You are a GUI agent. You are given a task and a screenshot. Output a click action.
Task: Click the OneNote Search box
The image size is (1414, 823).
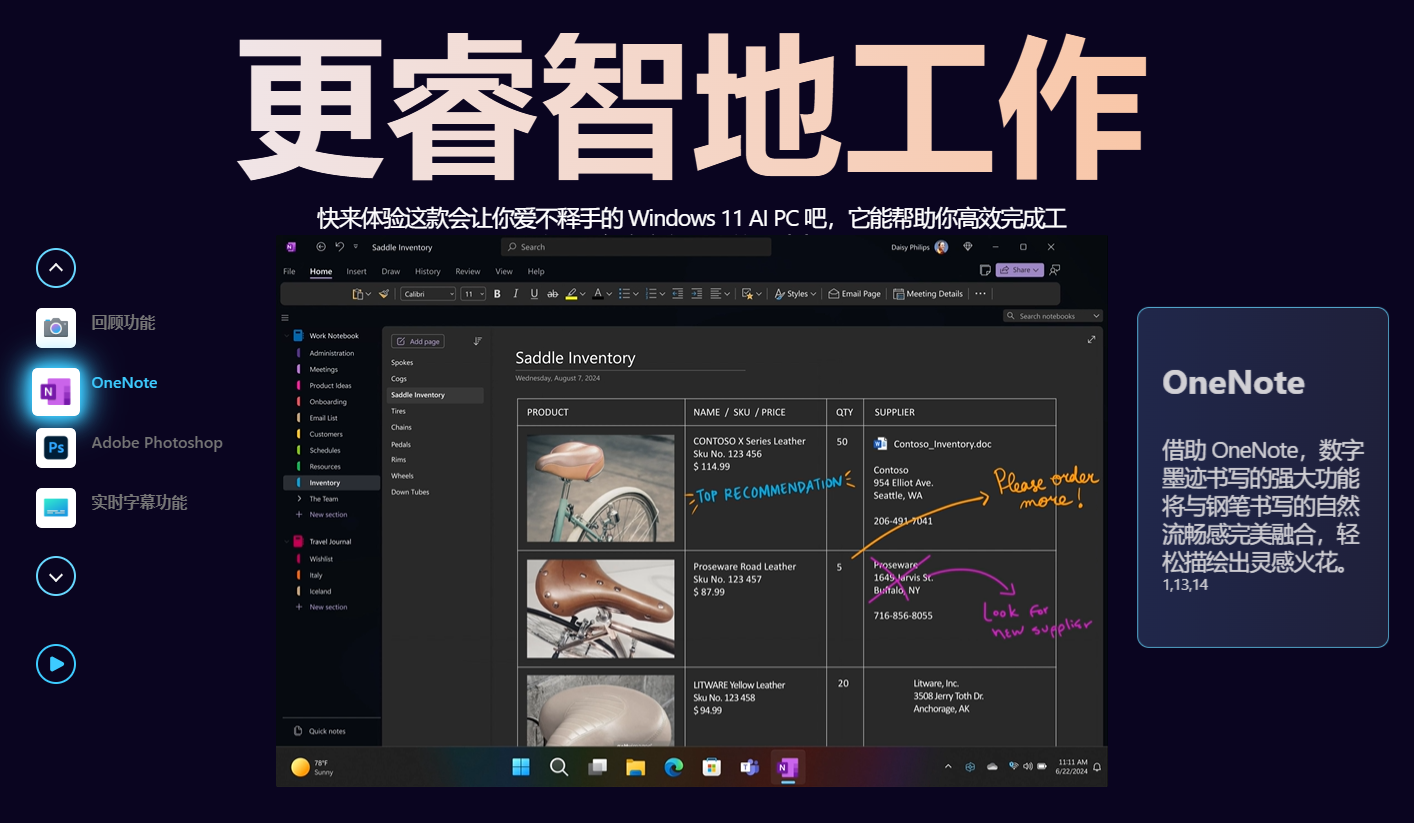[636, 247]
